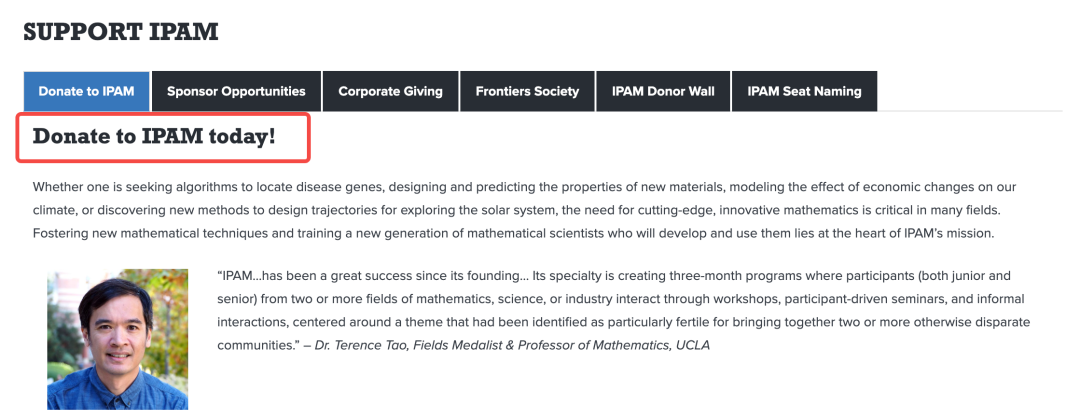View the IPAM Donor Wall tab
The width and height of the screenshot is (1080, 419).
tap(663, 91)
